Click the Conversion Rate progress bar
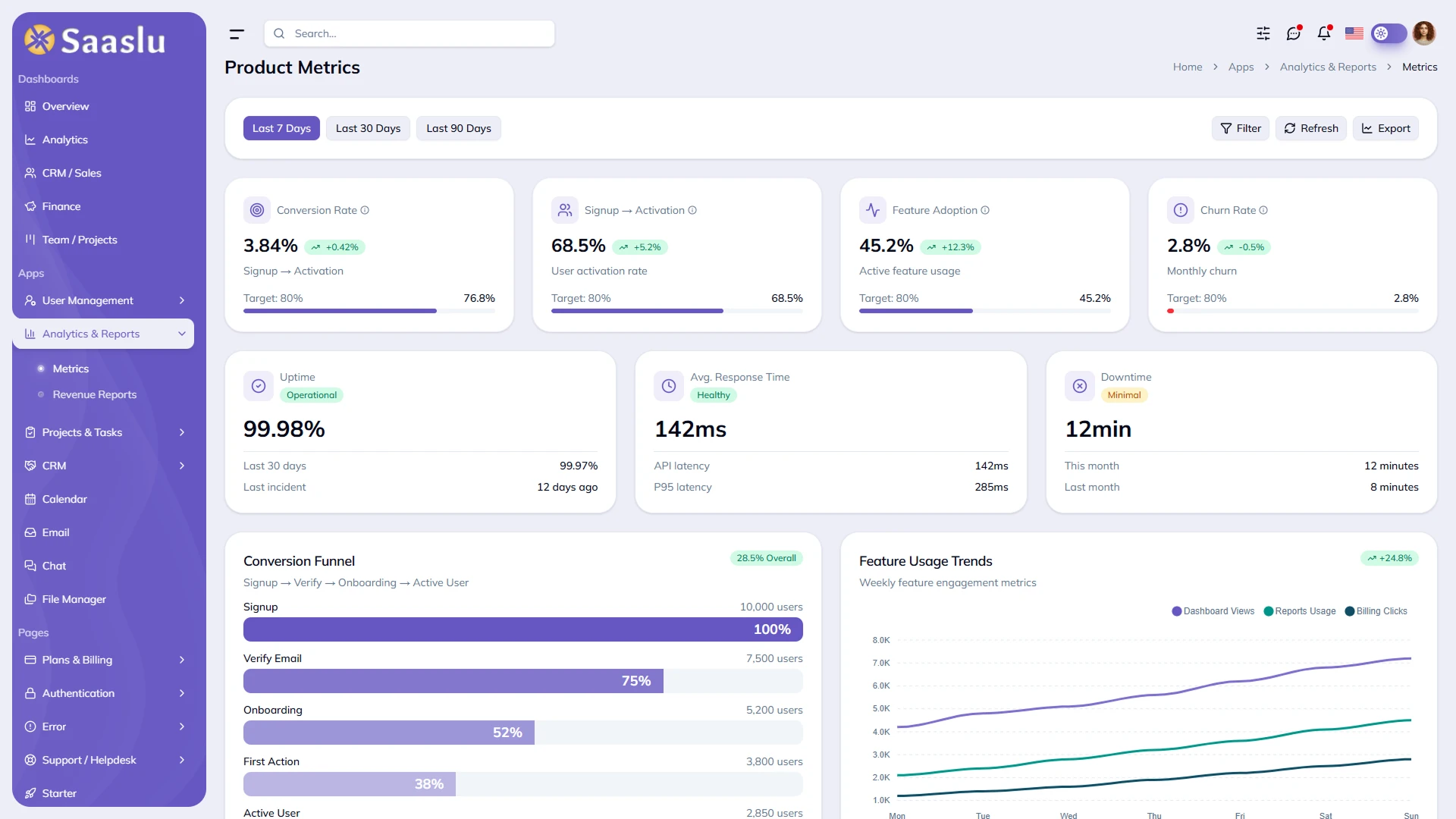 click(369, 311)
